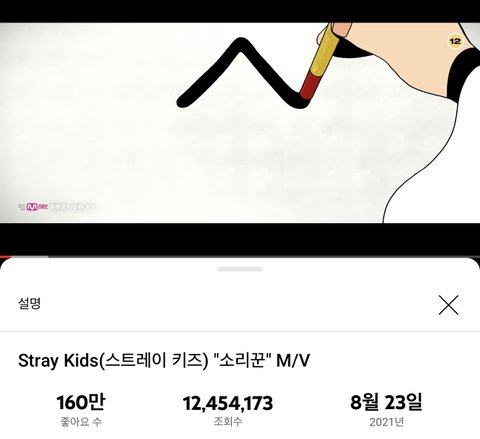Close the 설명 description panel

click(x=448, y=305)
